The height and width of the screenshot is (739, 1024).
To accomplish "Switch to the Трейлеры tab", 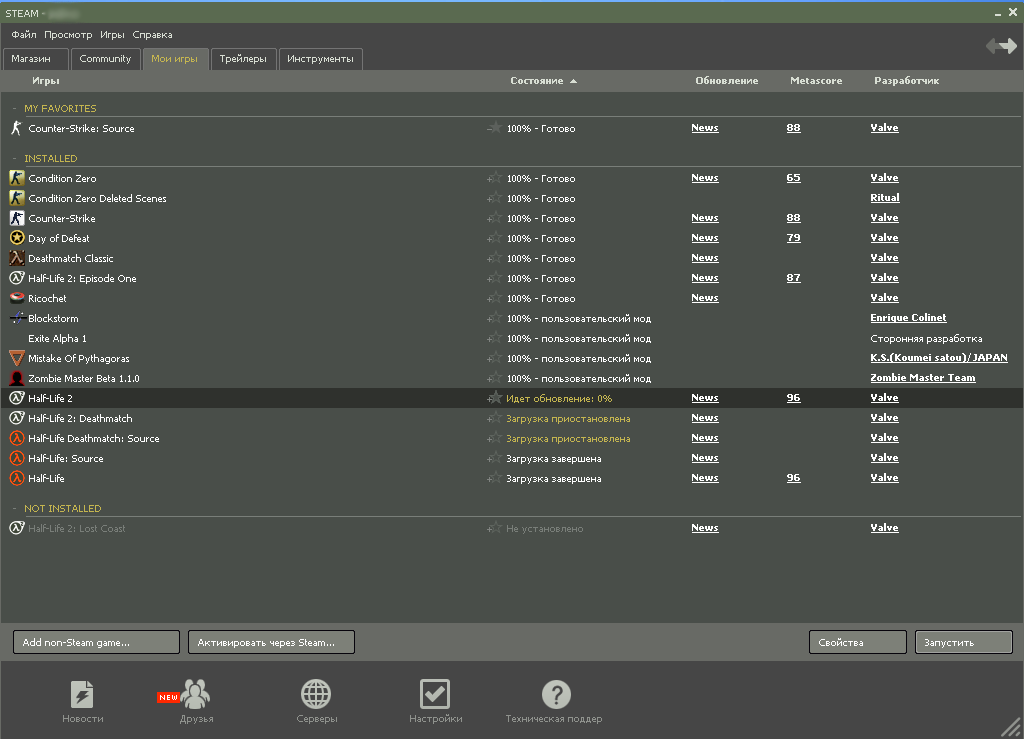I will 243,59.
